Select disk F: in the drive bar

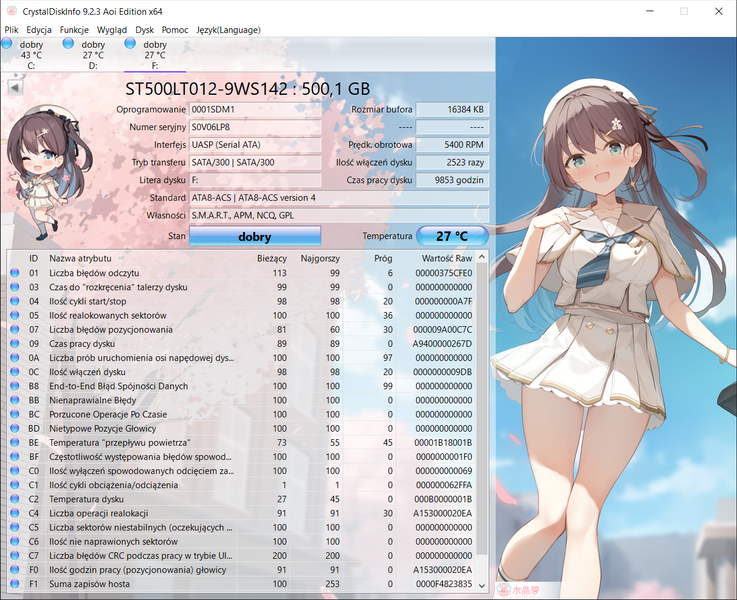(155, 55)
